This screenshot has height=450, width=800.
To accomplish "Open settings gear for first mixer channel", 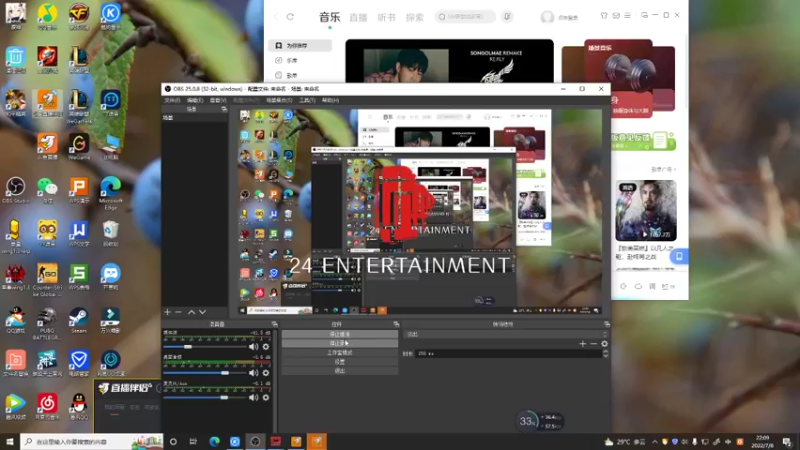I will click(266, 347).
